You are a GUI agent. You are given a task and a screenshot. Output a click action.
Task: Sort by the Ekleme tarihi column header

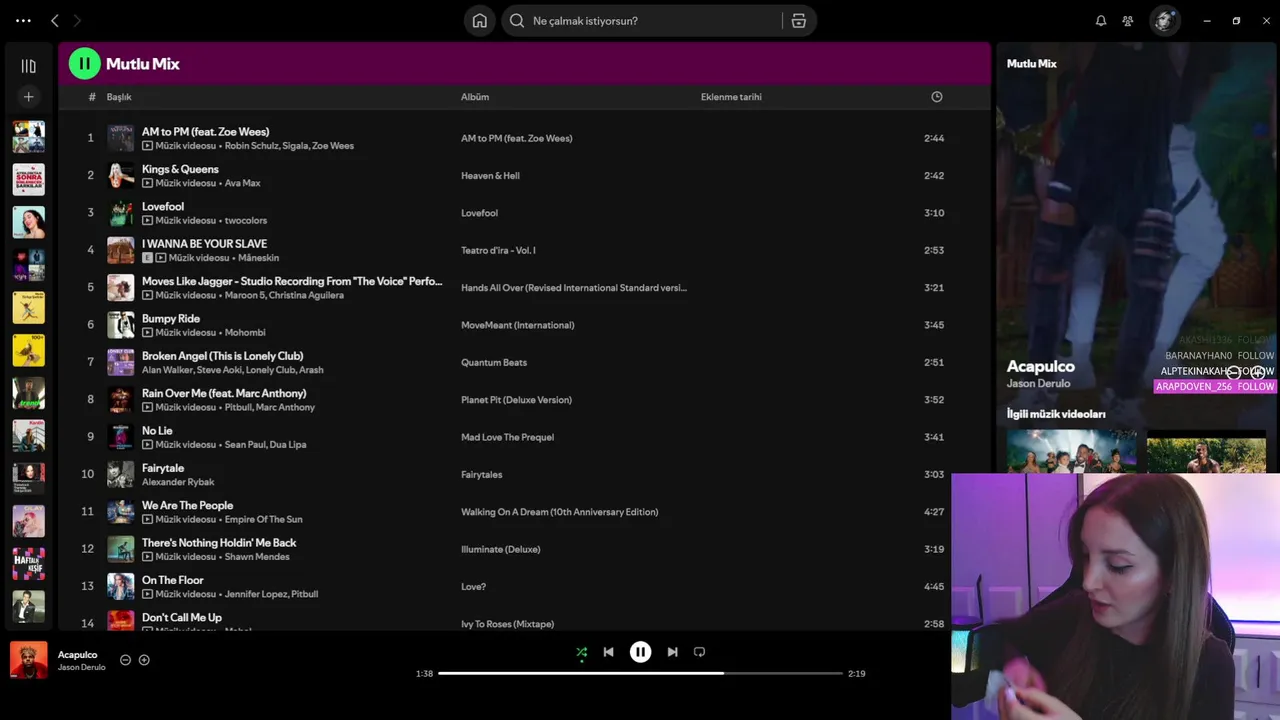pos(731,97)
